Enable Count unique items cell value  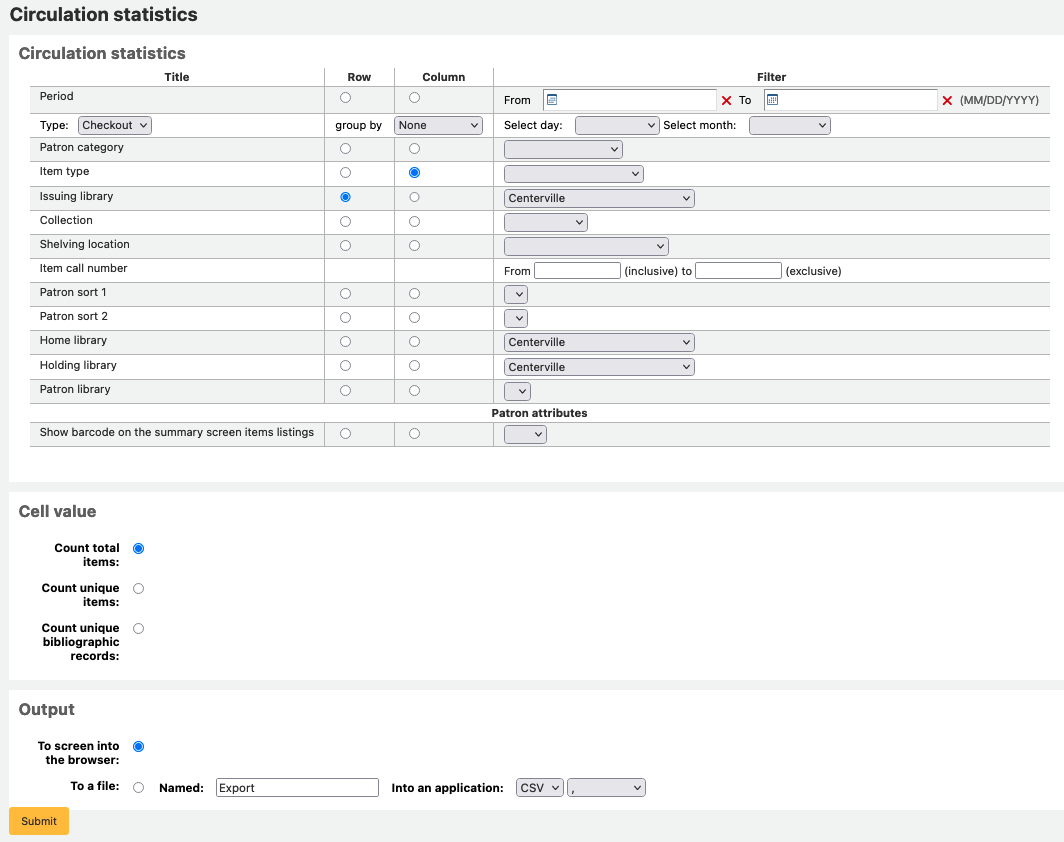138,588
